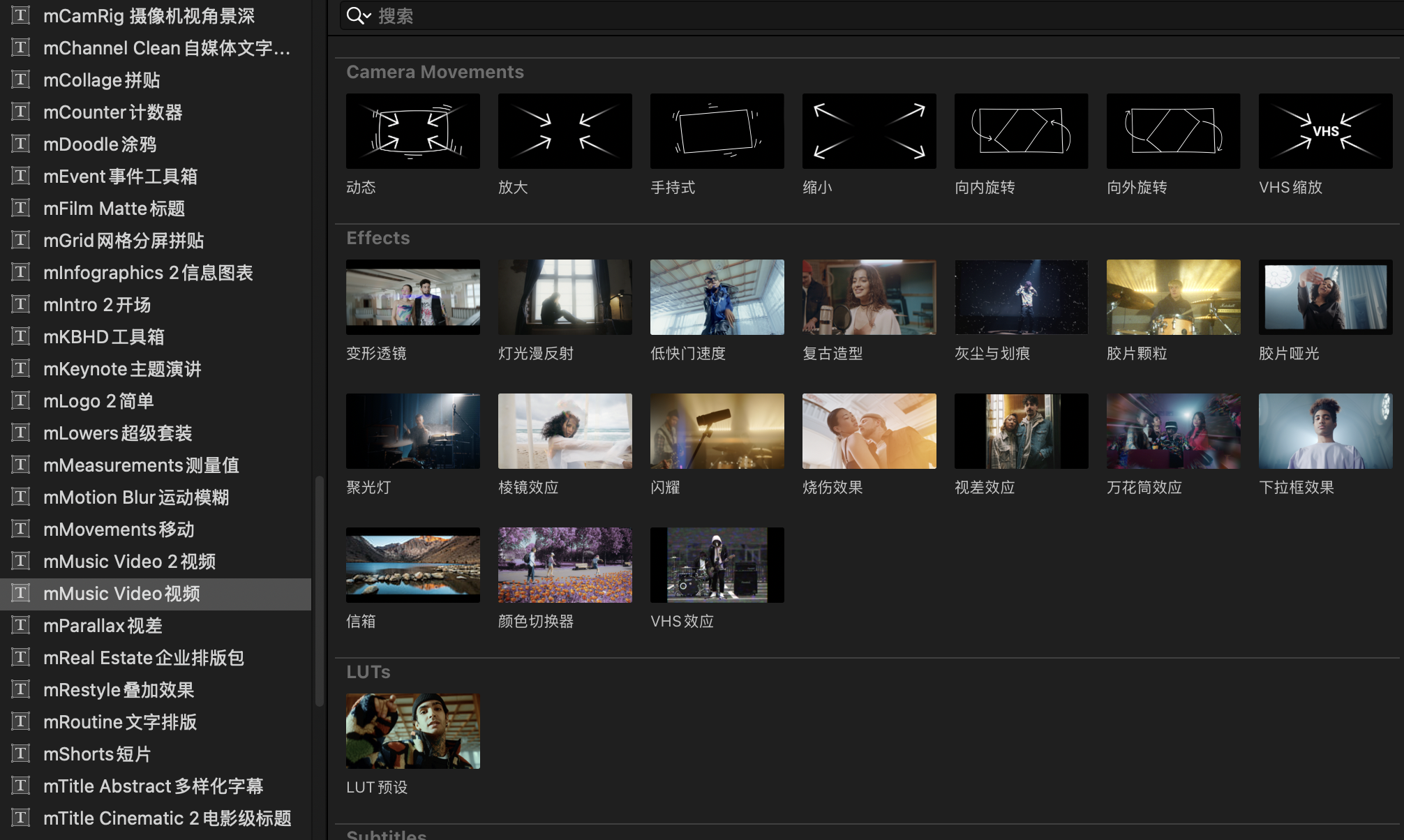Choose the 放大 zoom-in camera movement
The height and width of the screenshot is (840, 1404).
[x=565, y=131]
